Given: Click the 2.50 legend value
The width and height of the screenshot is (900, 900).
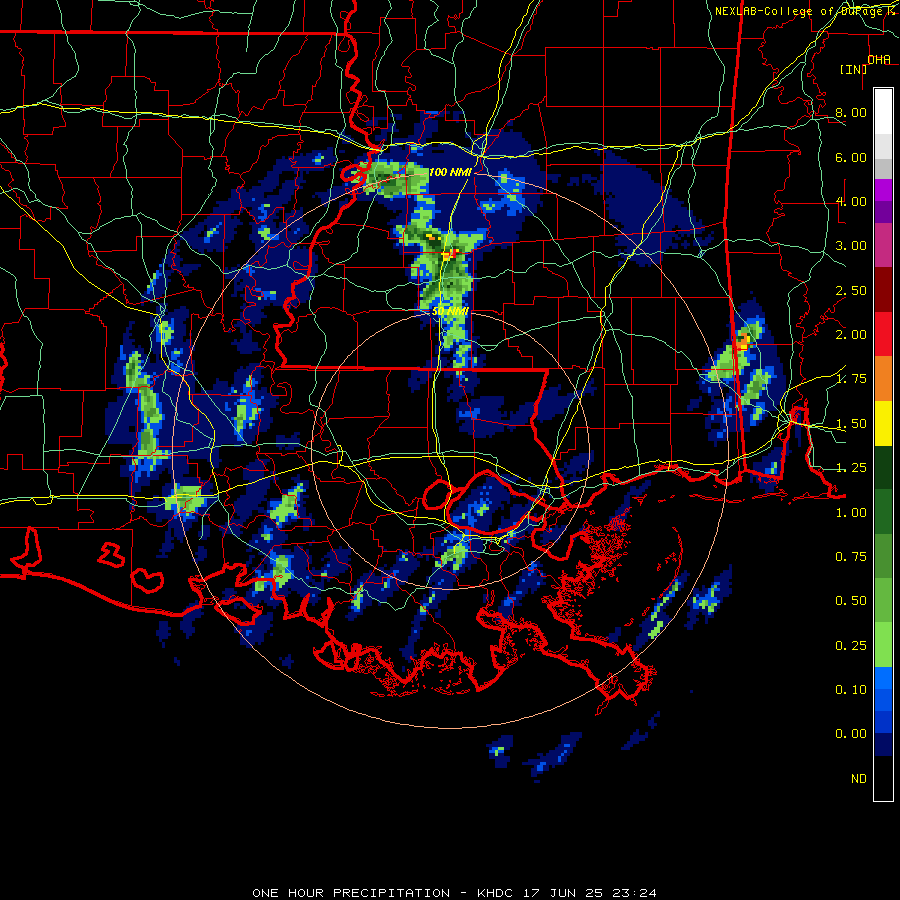Looking at the screenshot, I should [851, 290].
